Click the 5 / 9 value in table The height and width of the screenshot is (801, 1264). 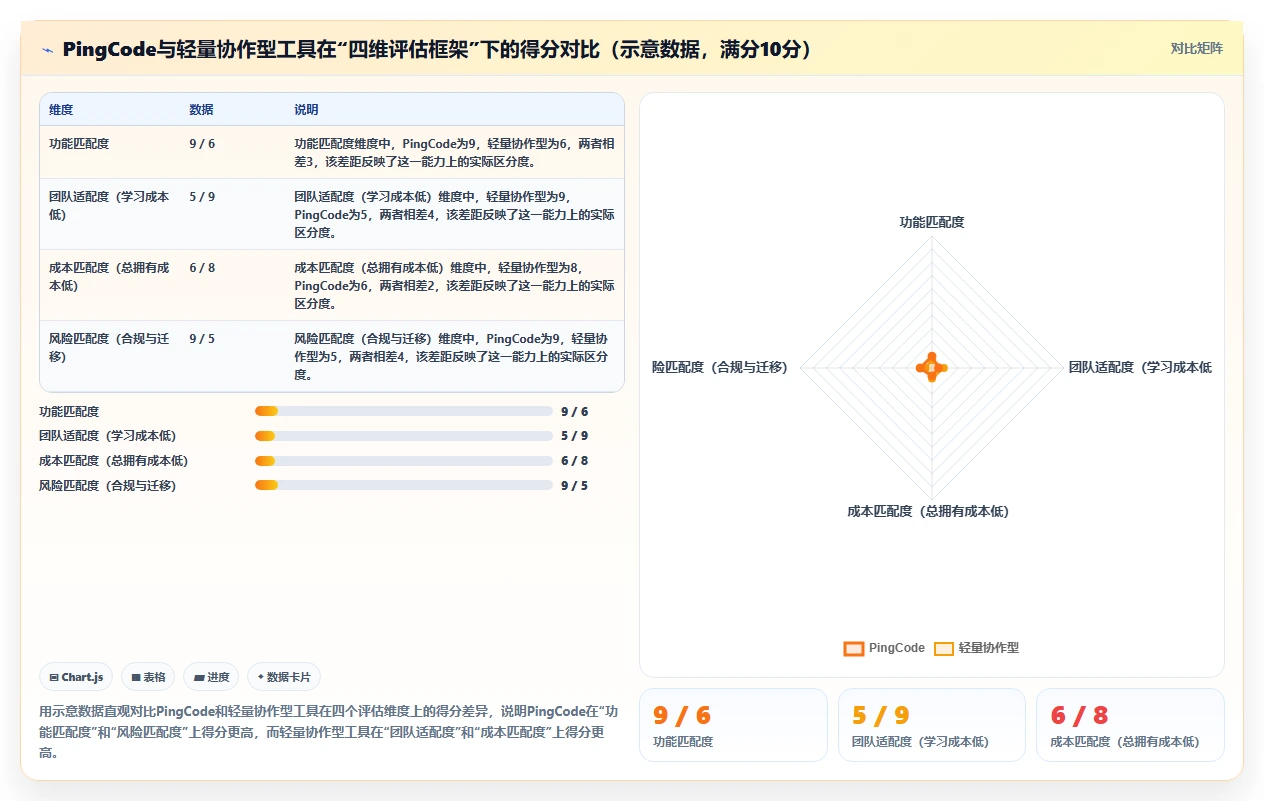pyautogui.click(x=202, y=197)
